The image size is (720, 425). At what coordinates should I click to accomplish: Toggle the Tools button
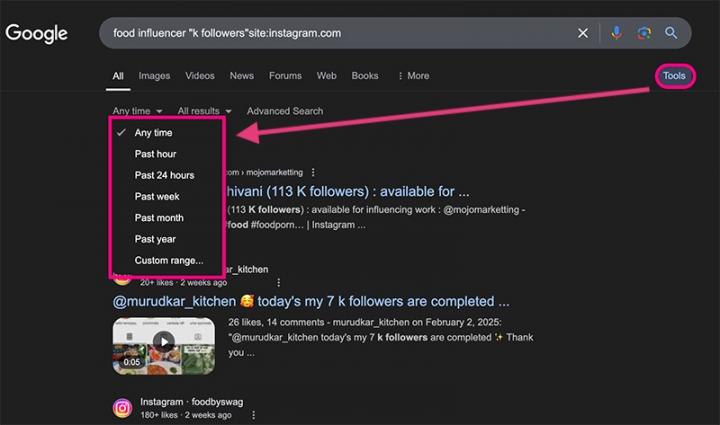(674, 76)
